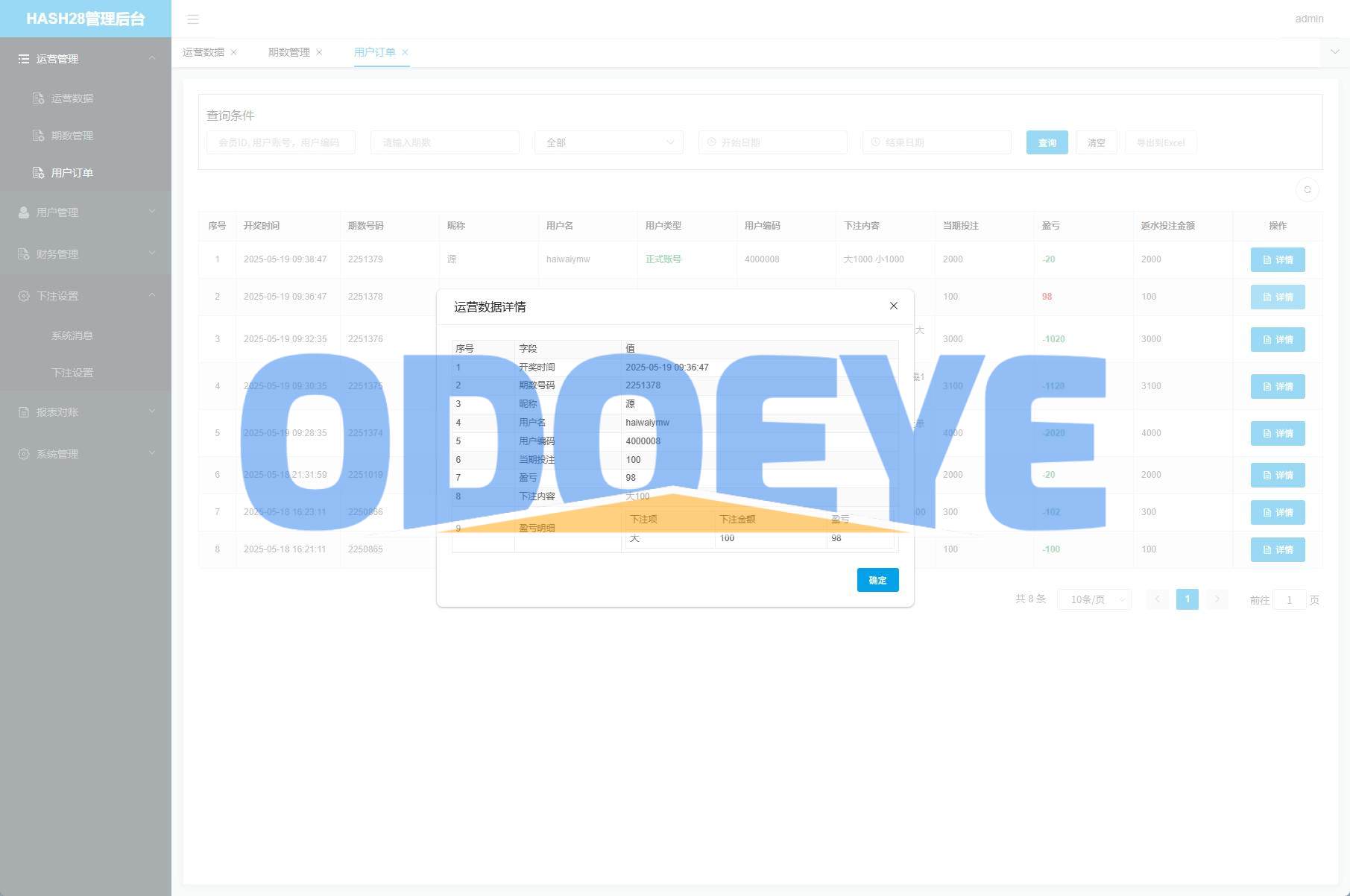Open 详情 for order row 1

[1278, 259]
